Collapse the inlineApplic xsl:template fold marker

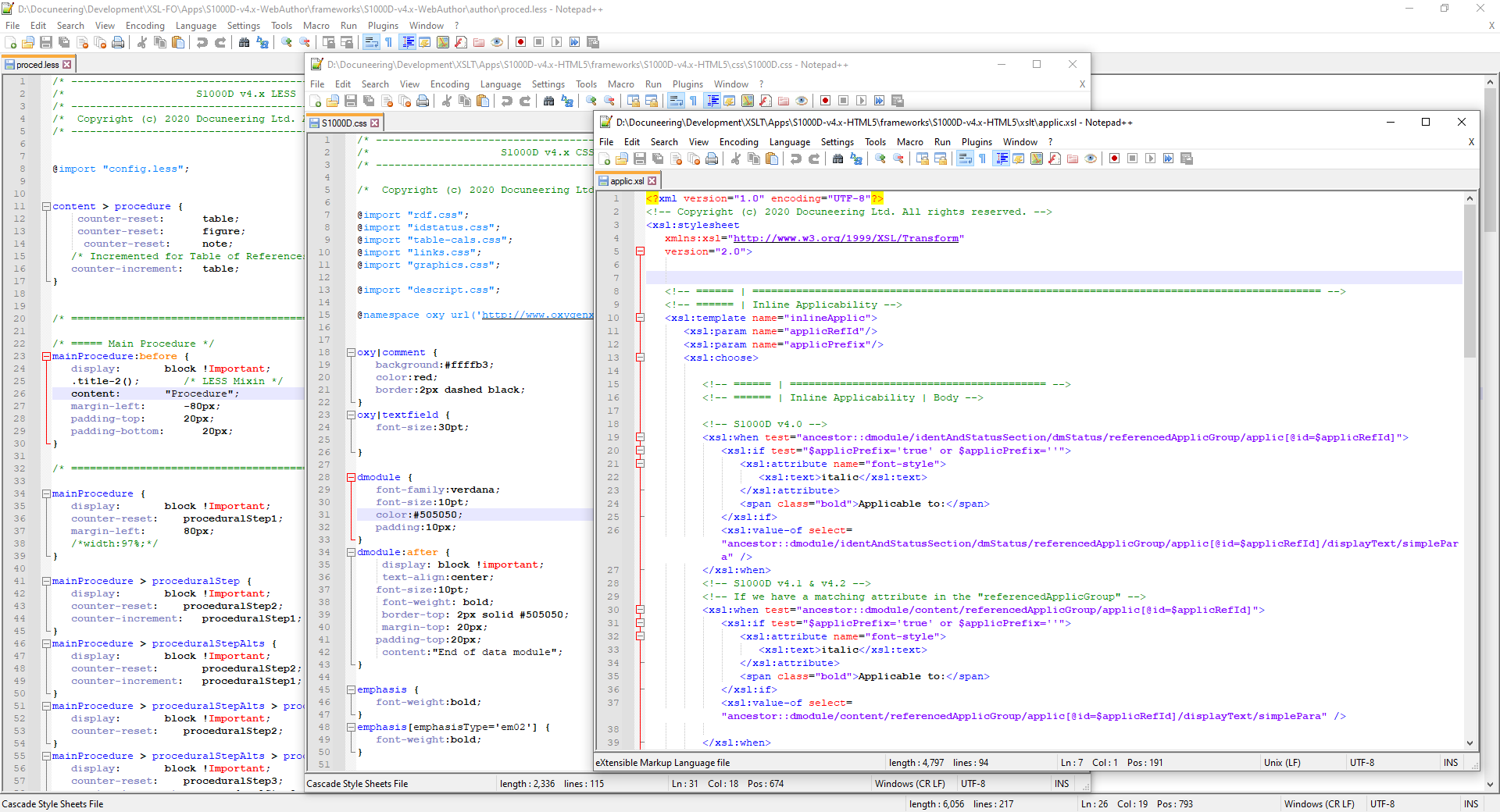[x=640, y=318]
